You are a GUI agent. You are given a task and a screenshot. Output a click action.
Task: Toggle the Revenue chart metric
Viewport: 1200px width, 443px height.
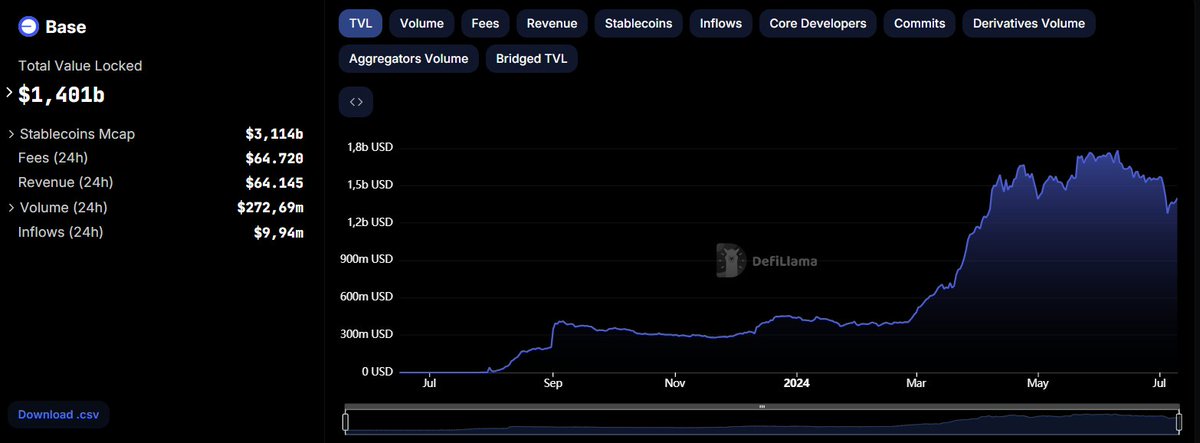point(551,23)
